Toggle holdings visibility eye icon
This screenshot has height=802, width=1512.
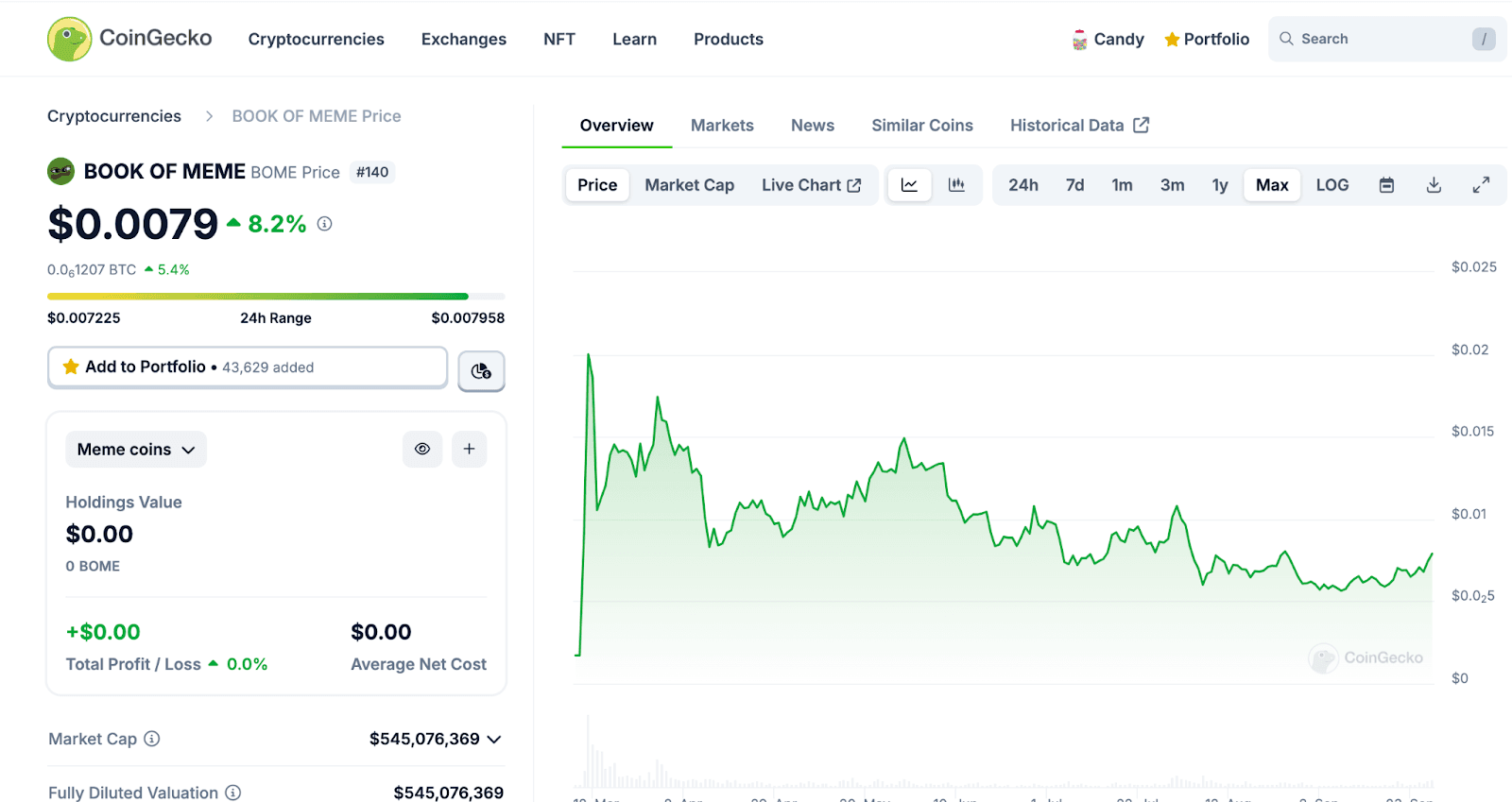pyautogui.click(x=422, y=449)
